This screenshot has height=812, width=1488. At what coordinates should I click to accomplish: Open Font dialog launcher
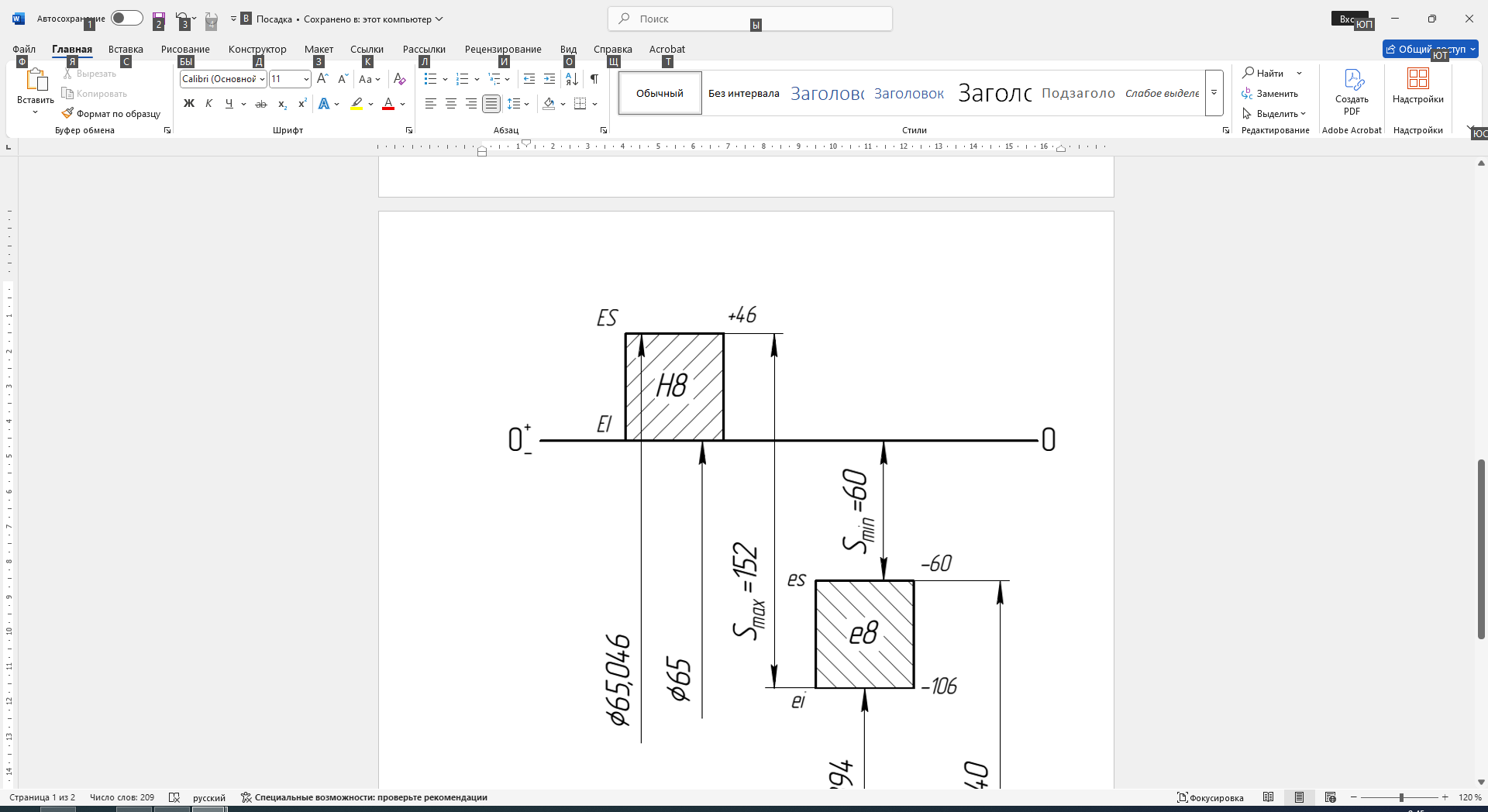point(409,130)
